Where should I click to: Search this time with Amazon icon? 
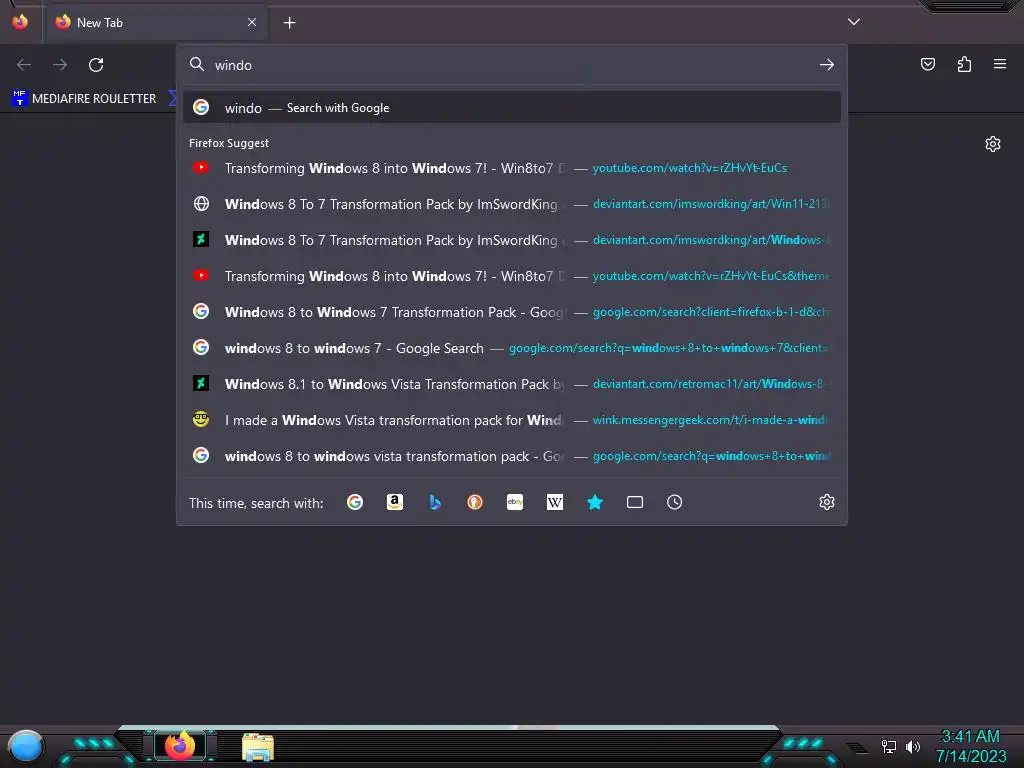(x=394, y=502)
